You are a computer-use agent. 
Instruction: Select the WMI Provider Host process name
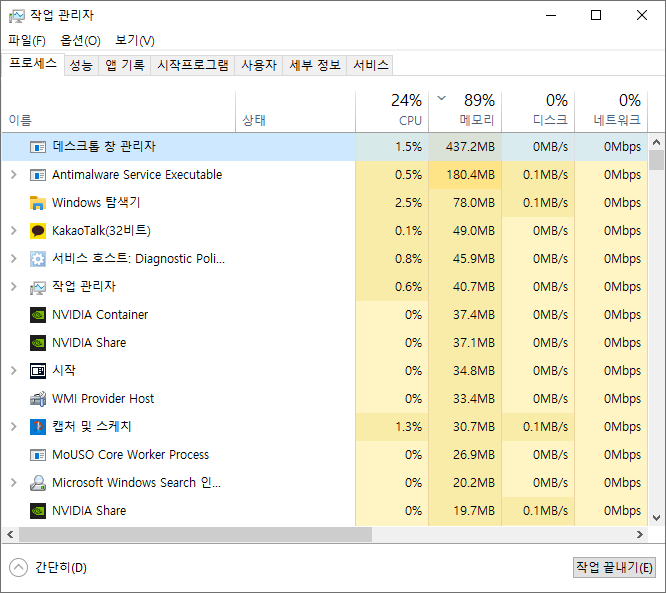click(103, 399)
